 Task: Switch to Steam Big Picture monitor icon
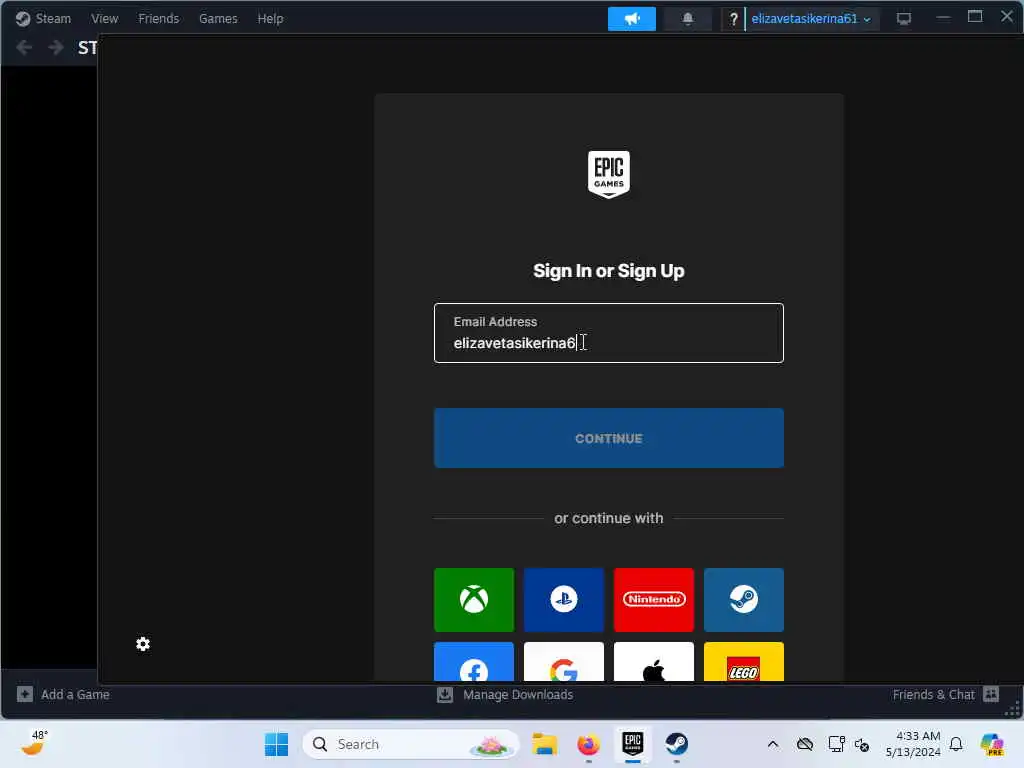click(904, 19)
